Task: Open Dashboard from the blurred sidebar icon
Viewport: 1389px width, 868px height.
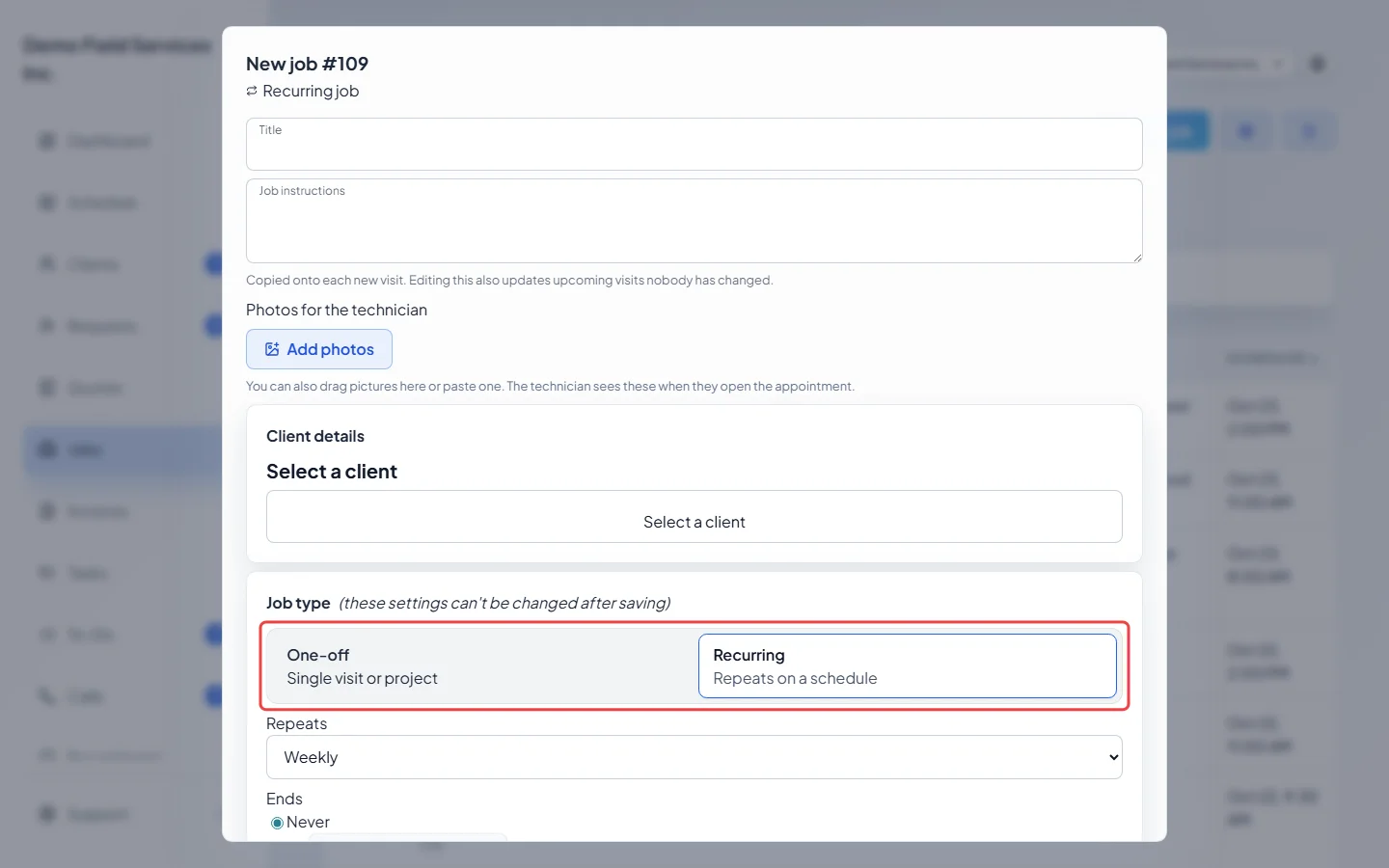Action: pyautogui.click(x=46, y=142)
